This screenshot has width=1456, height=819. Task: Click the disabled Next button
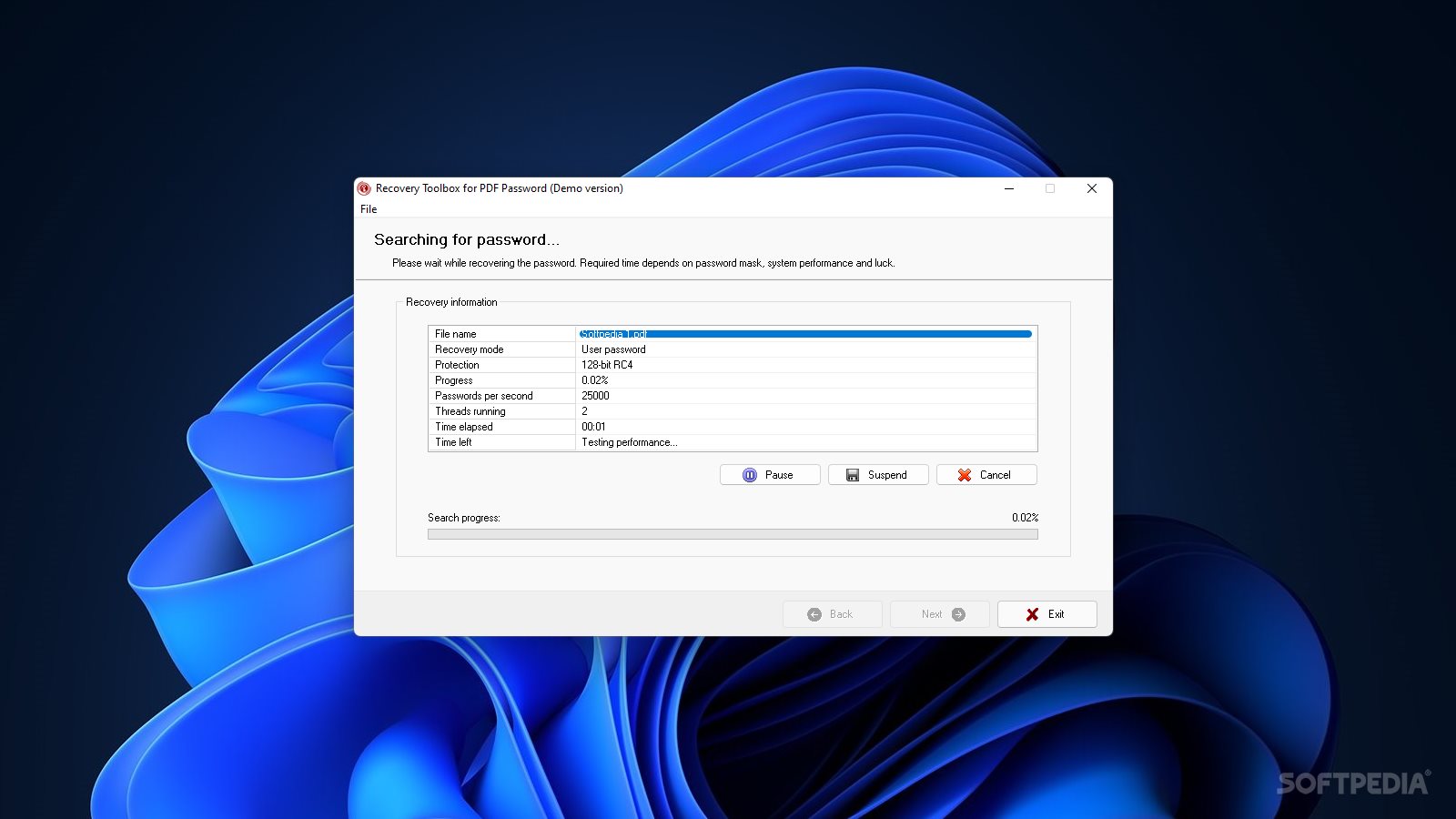coord(939,614)
